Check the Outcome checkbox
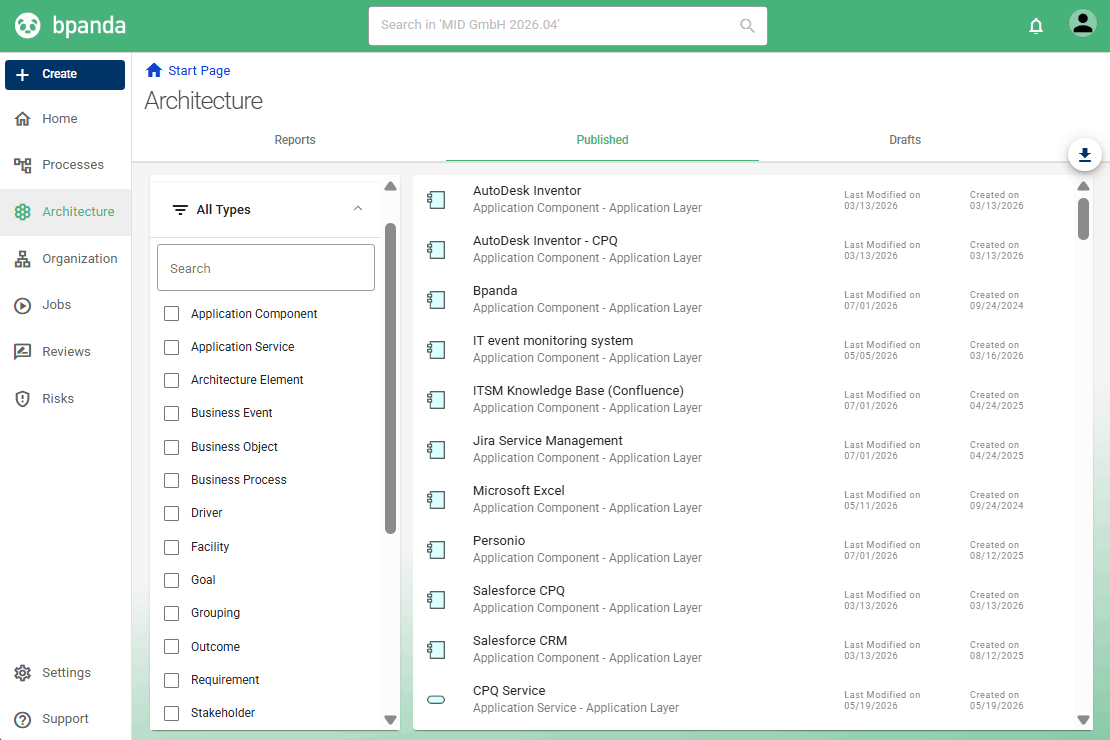 pyautogui.click(x=171, y=647)
